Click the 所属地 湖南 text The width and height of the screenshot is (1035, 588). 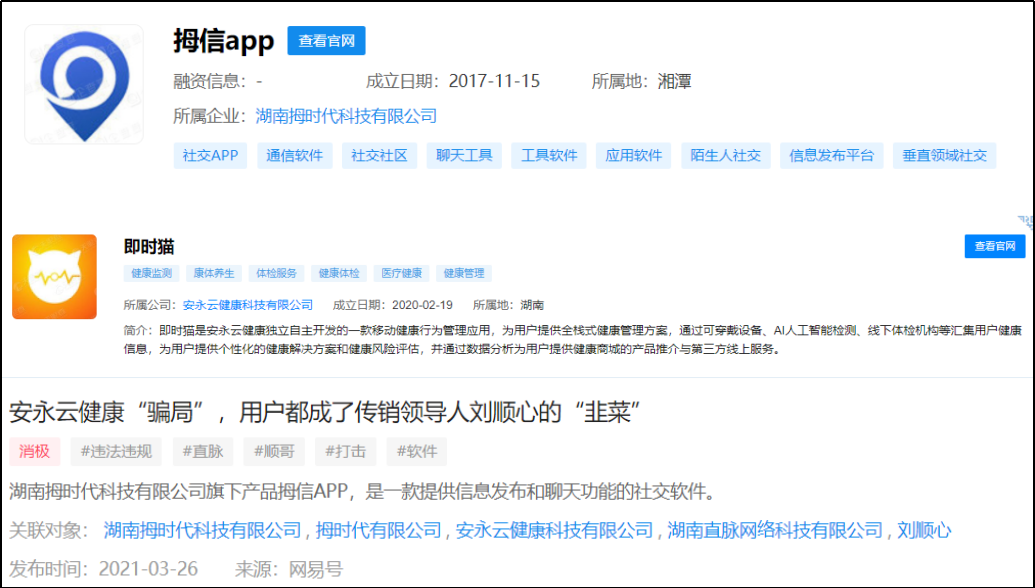508,305
